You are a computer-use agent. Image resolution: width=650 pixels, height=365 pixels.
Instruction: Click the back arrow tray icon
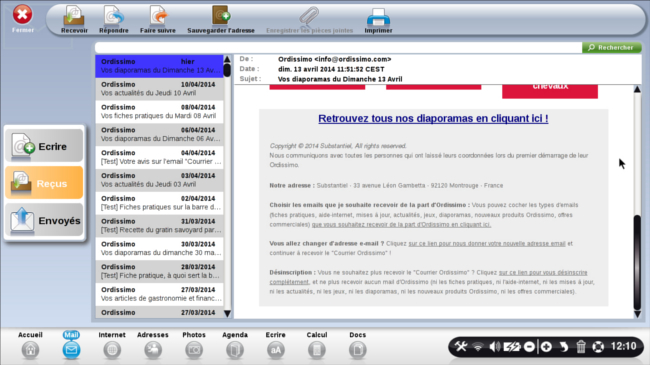pyautogui.click(x=564, y=346)
